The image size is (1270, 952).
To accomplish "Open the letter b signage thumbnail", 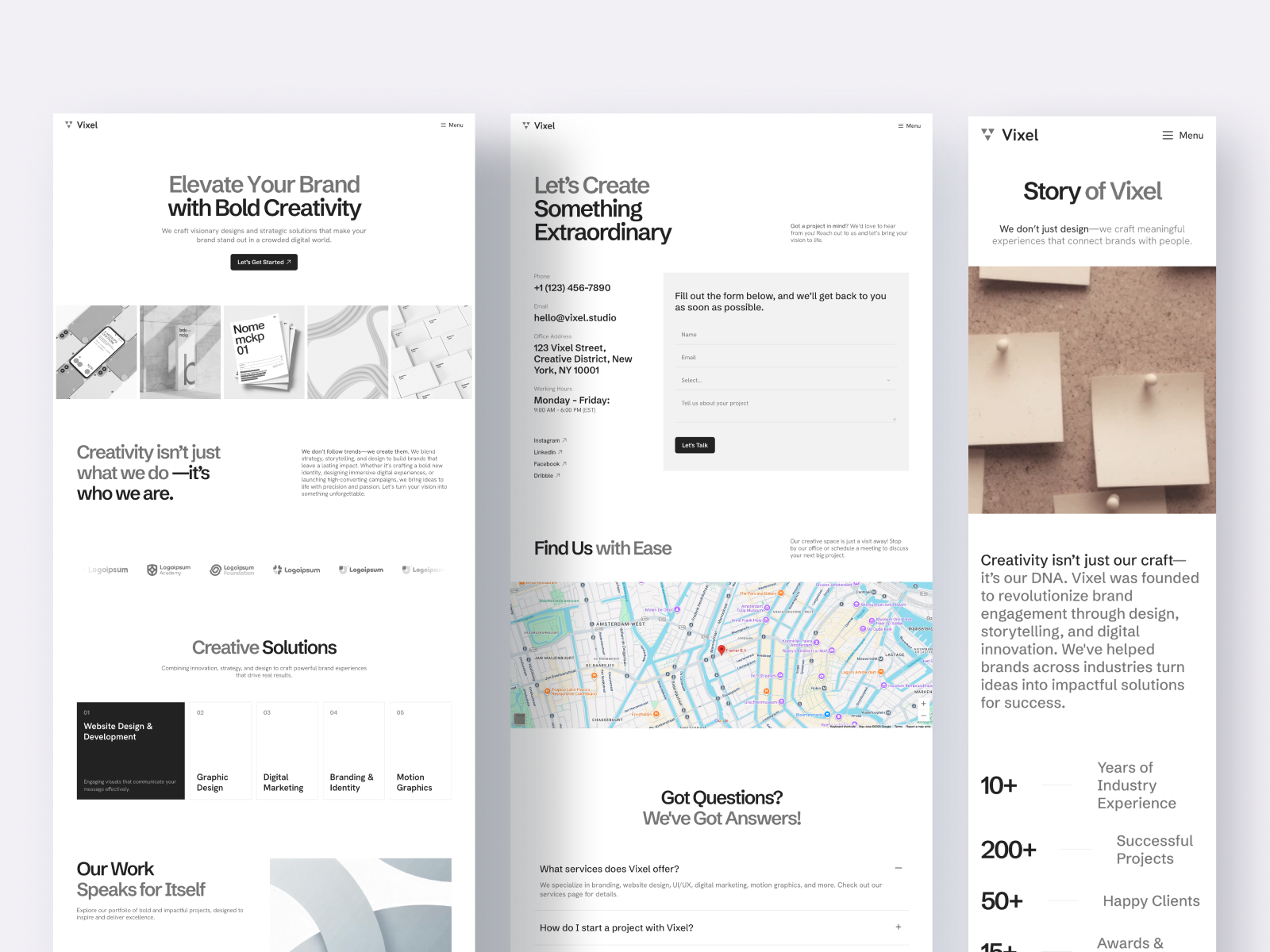I will pyautogui.click(x=180, y=352).
